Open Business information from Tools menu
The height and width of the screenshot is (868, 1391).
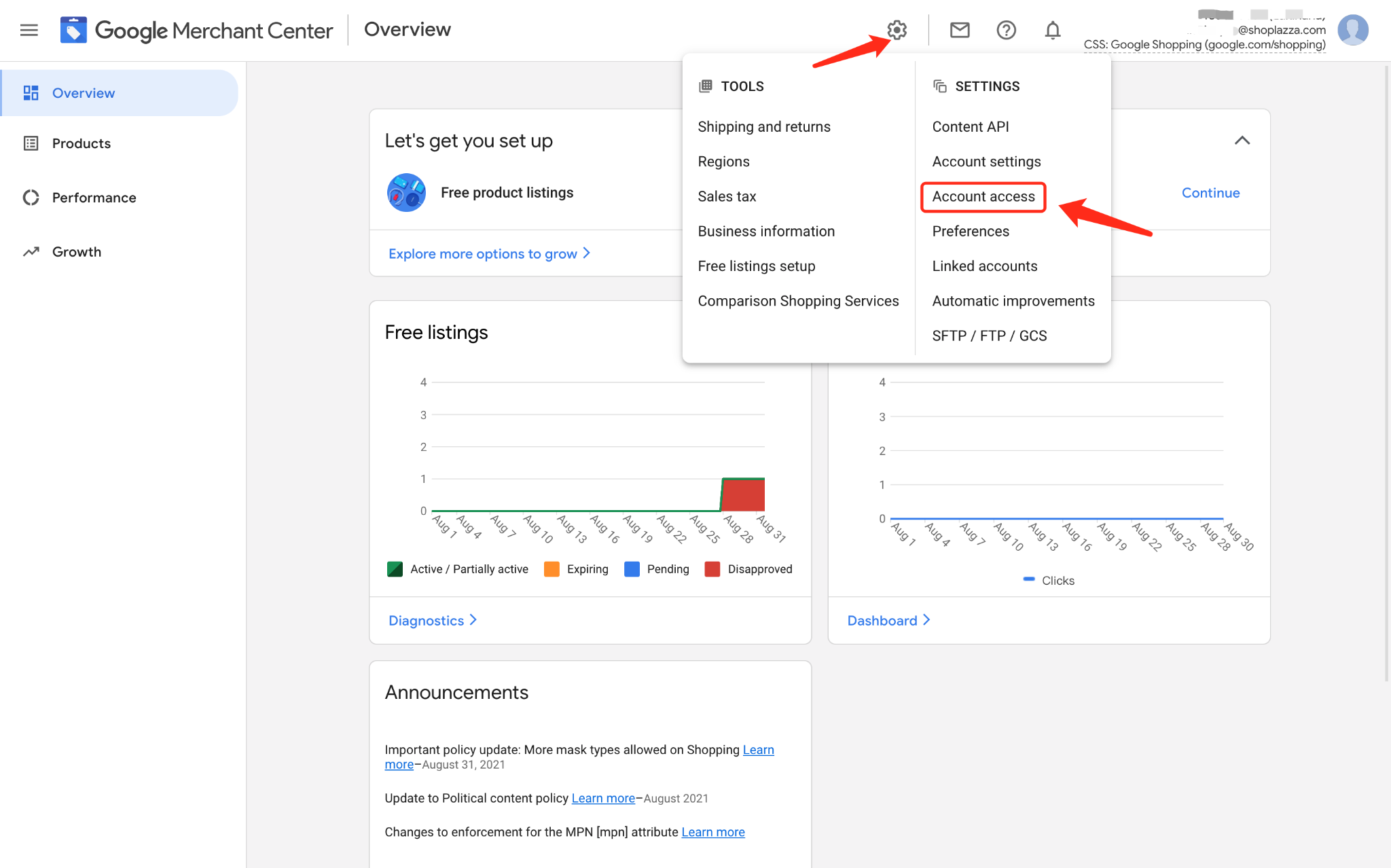point(766,232)
